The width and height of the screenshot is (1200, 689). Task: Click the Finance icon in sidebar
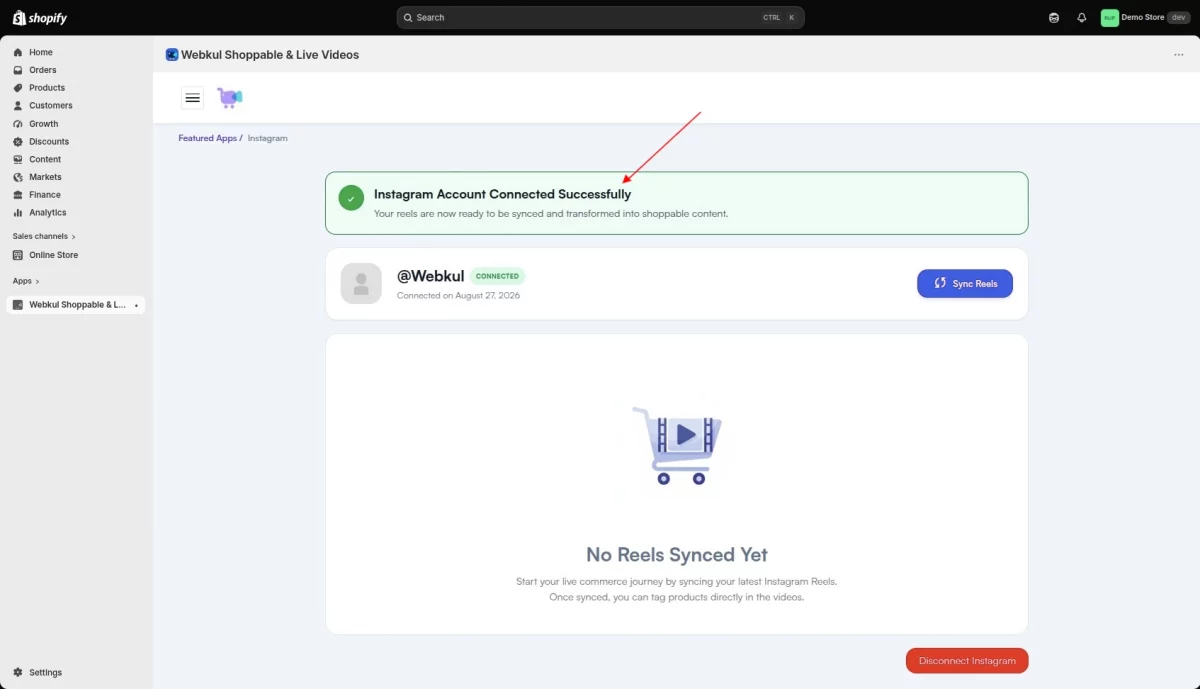click(x=18, y=195)
